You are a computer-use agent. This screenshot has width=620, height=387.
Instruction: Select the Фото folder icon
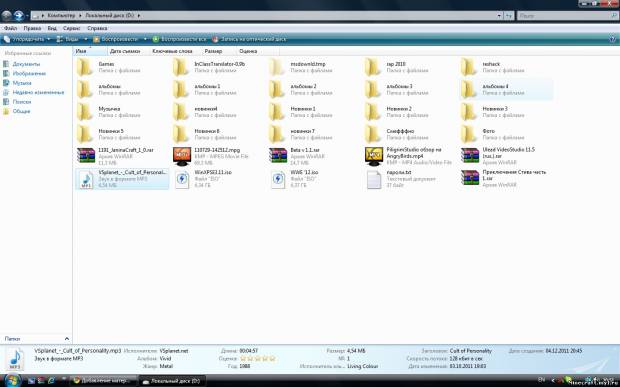tap(469, 134)
